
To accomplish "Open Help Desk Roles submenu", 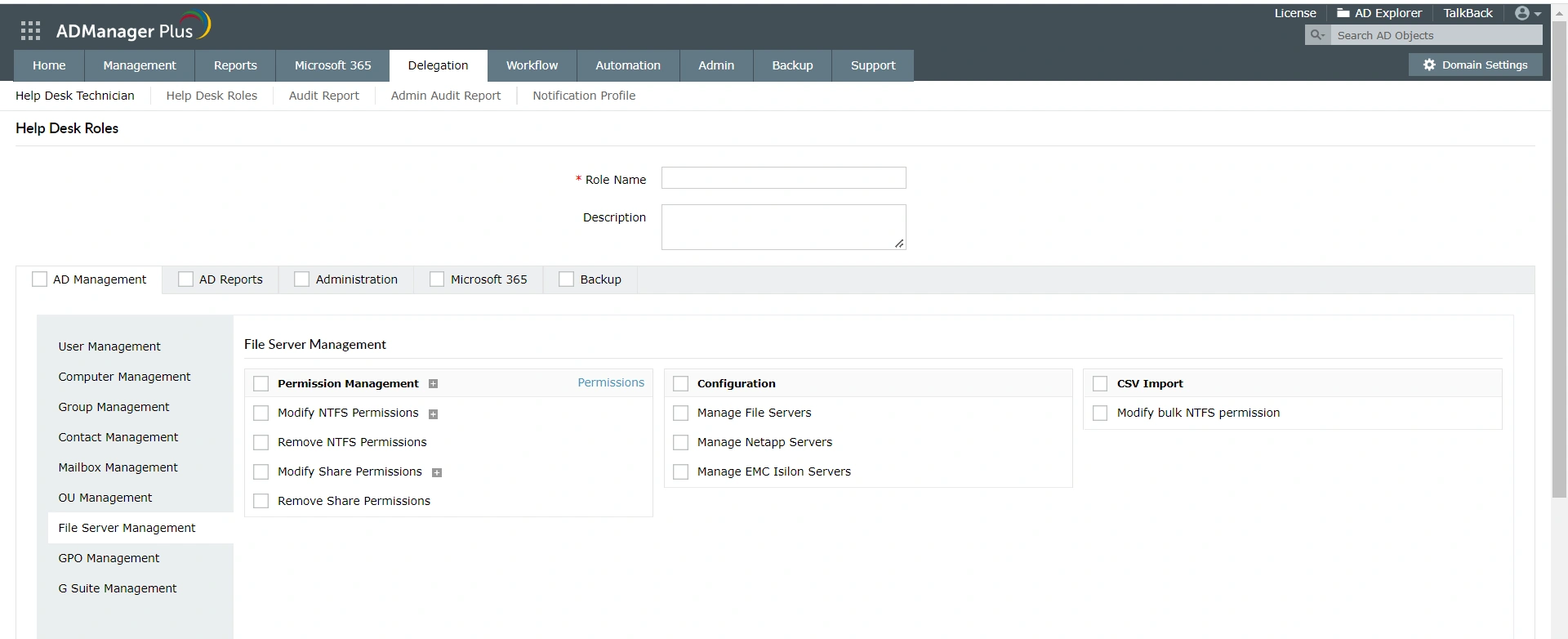I will (x=212, y=96).
